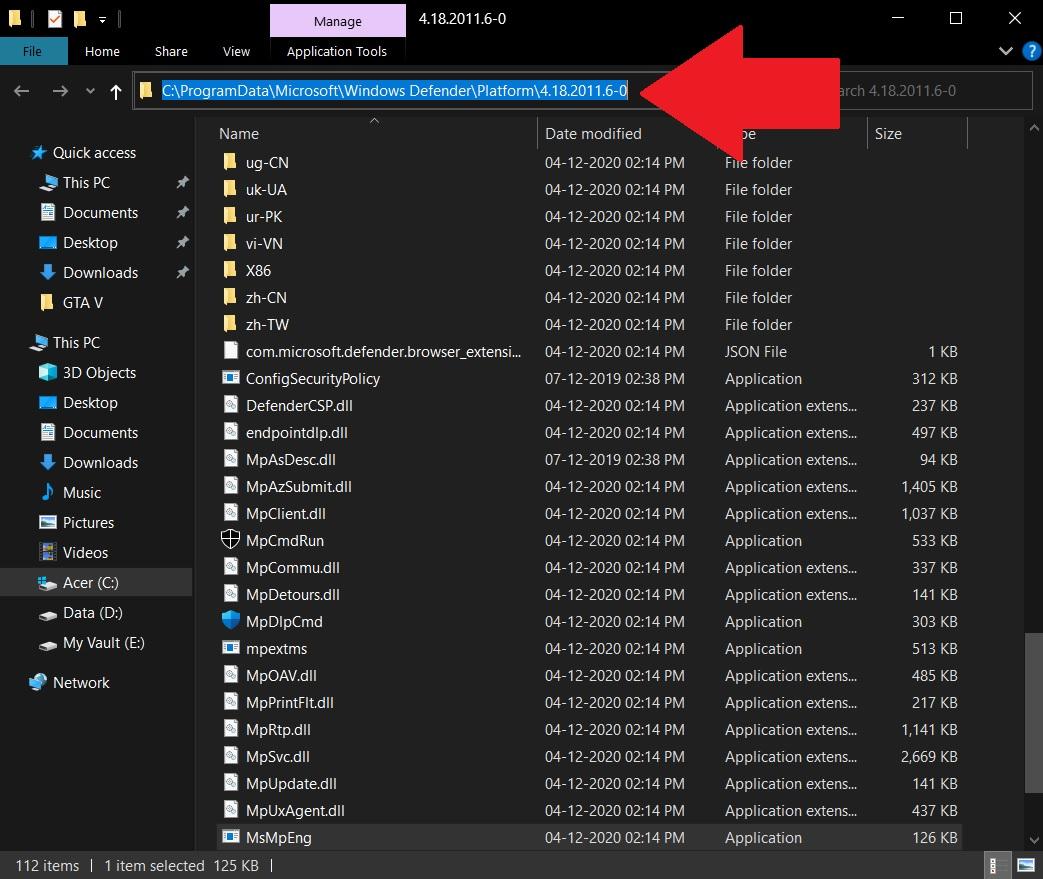
Task: Sort by Date modified column header
Action: pos(593,134)
